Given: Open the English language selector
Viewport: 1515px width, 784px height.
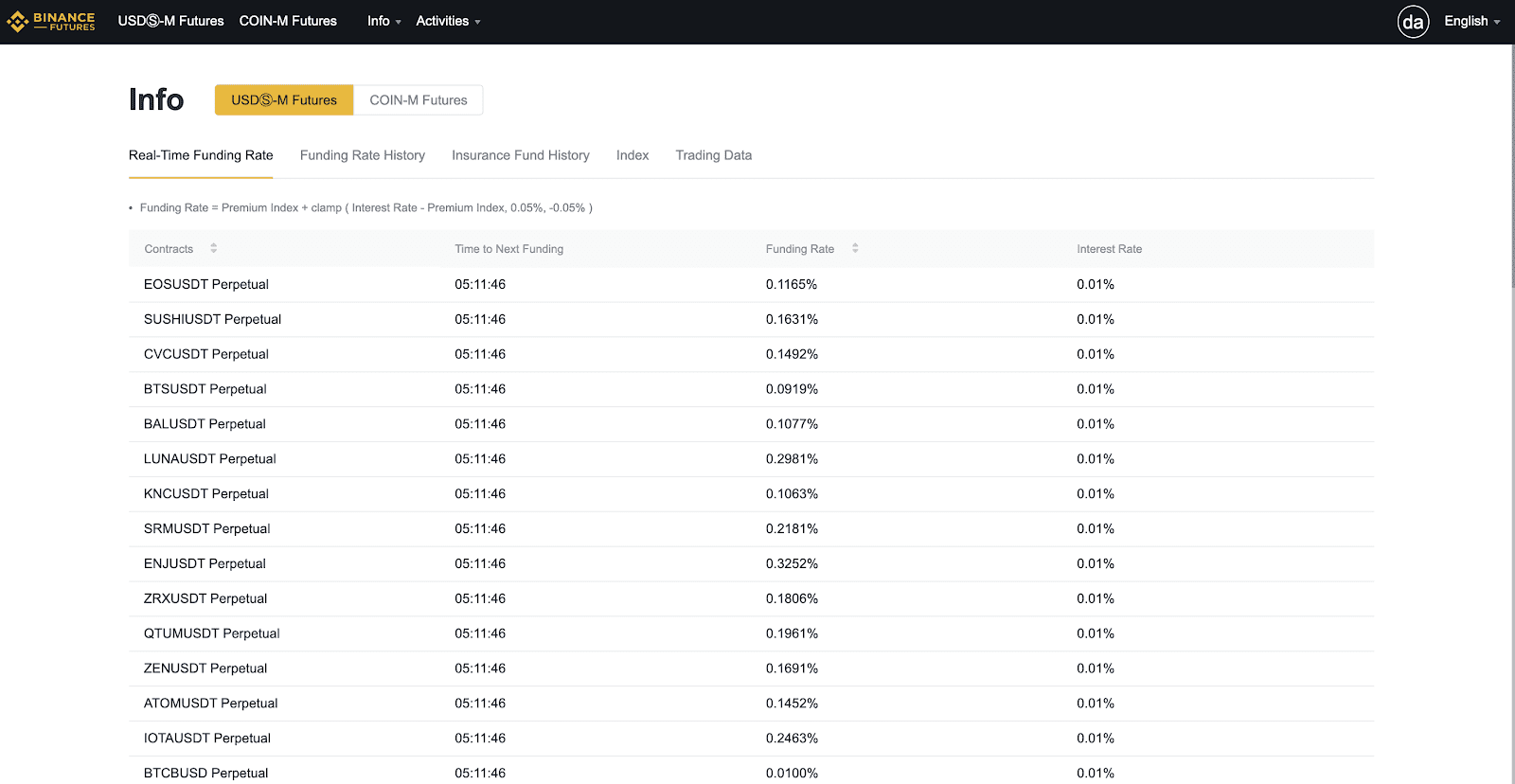Looking at the screenshot, I should click(x=1472, y=21).
